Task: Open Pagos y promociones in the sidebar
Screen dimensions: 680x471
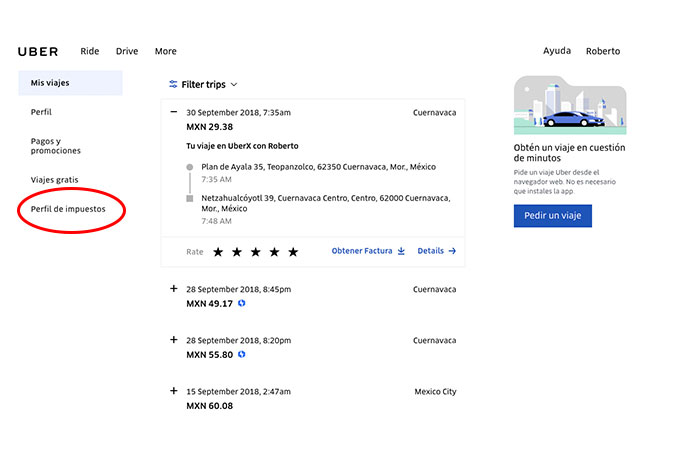Action: pyautogui.click(x=56, y=146)
